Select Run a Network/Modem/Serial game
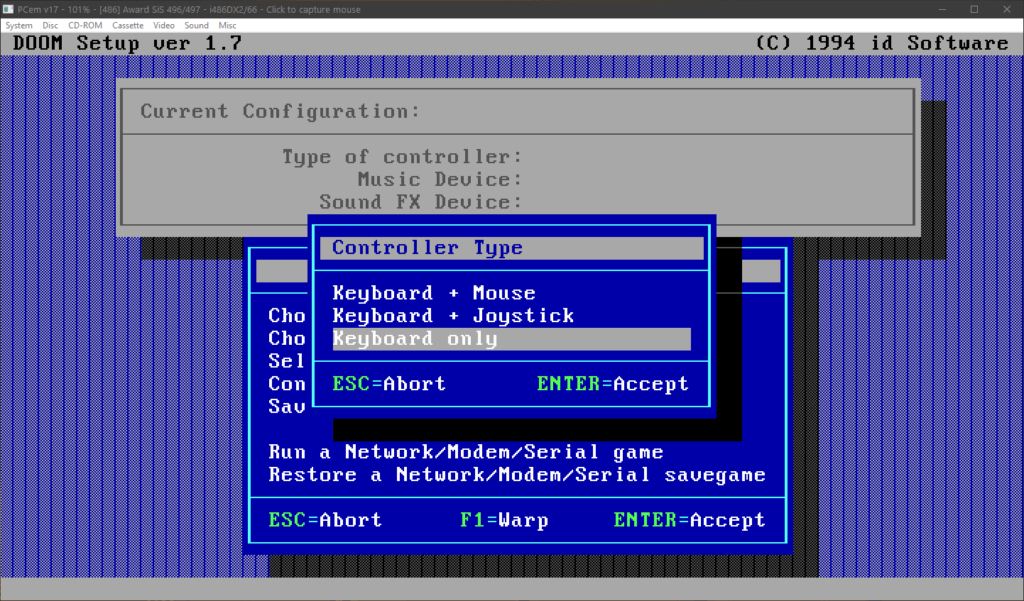The image size is (1024, 601). point(466,452)
